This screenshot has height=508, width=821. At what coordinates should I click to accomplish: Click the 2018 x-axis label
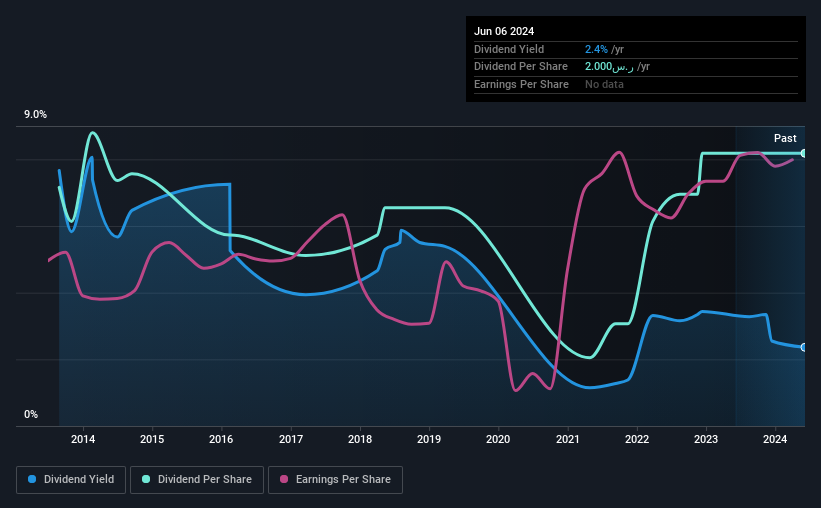click(360, 439)
